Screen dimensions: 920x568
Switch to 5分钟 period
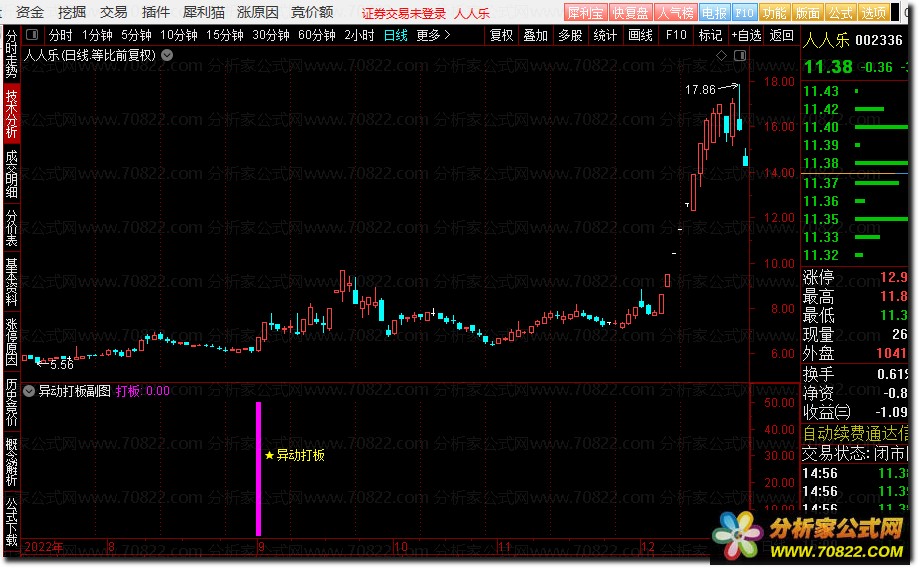(x=136, y=35)
